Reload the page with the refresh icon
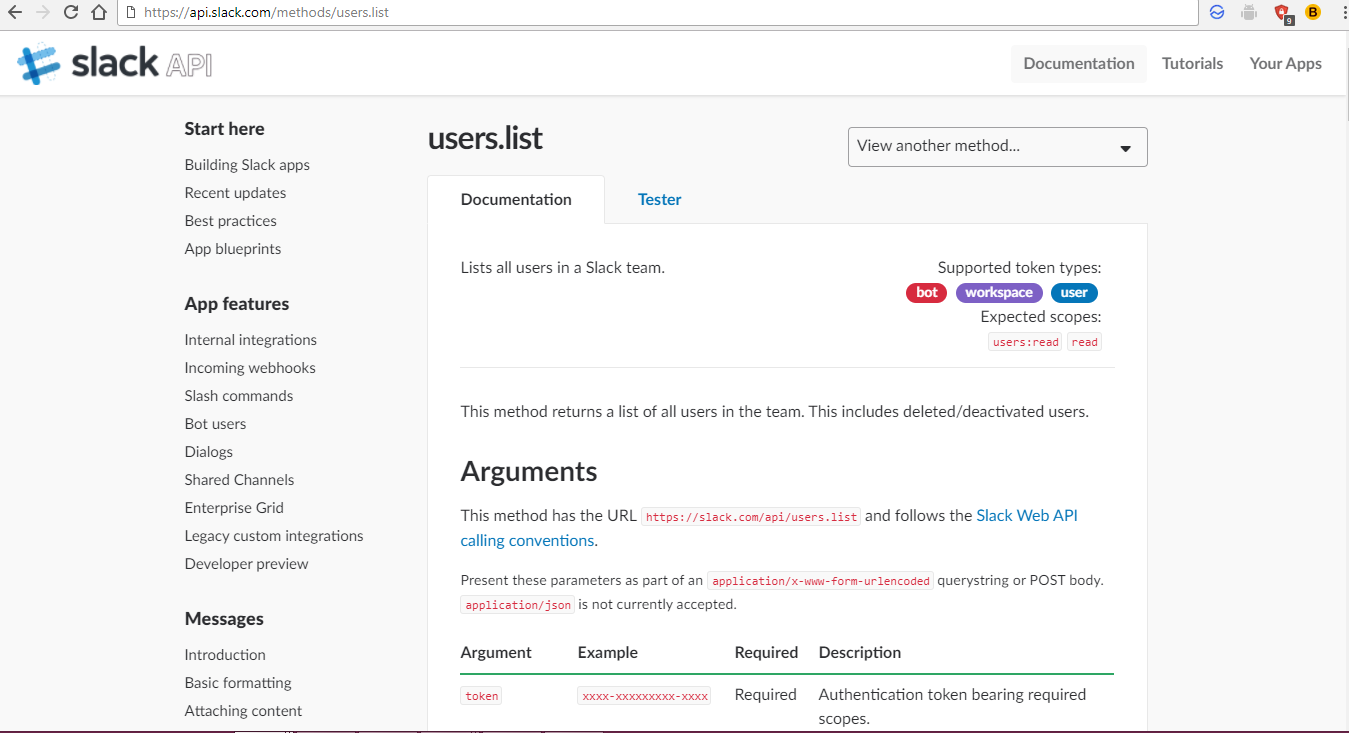The height and width of the screenshot is (733, 1349). (x=71, y=13)
